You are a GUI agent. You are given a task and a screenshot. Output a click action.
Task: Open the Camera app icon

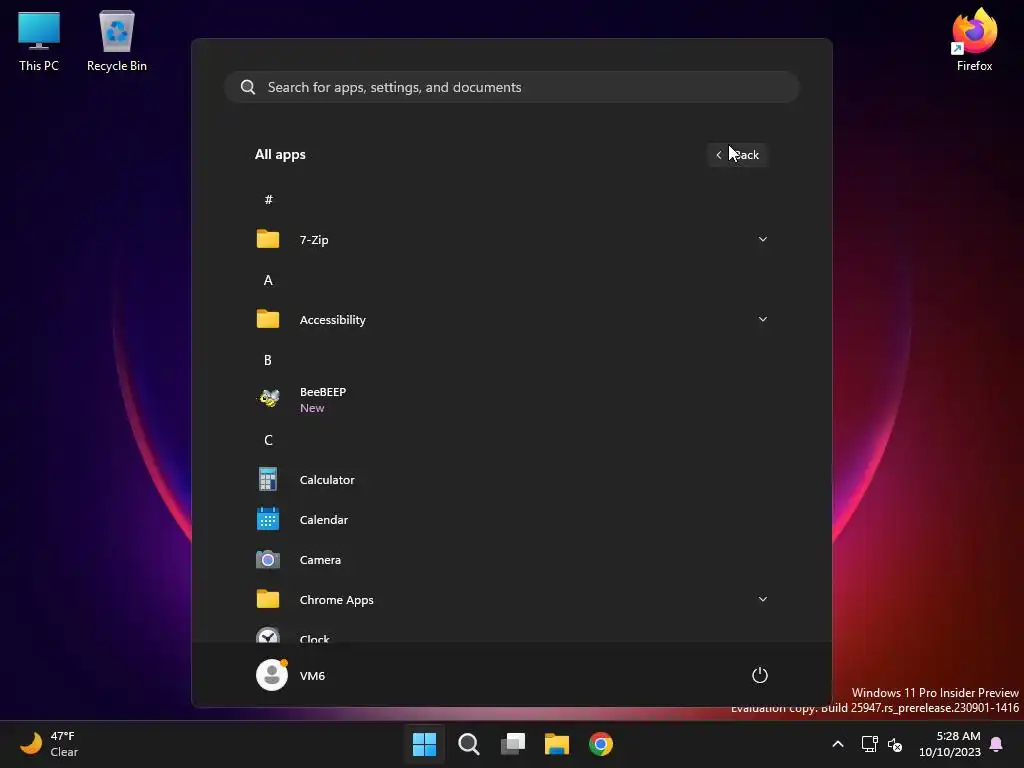pyautogui.click(x=268, y=560)
